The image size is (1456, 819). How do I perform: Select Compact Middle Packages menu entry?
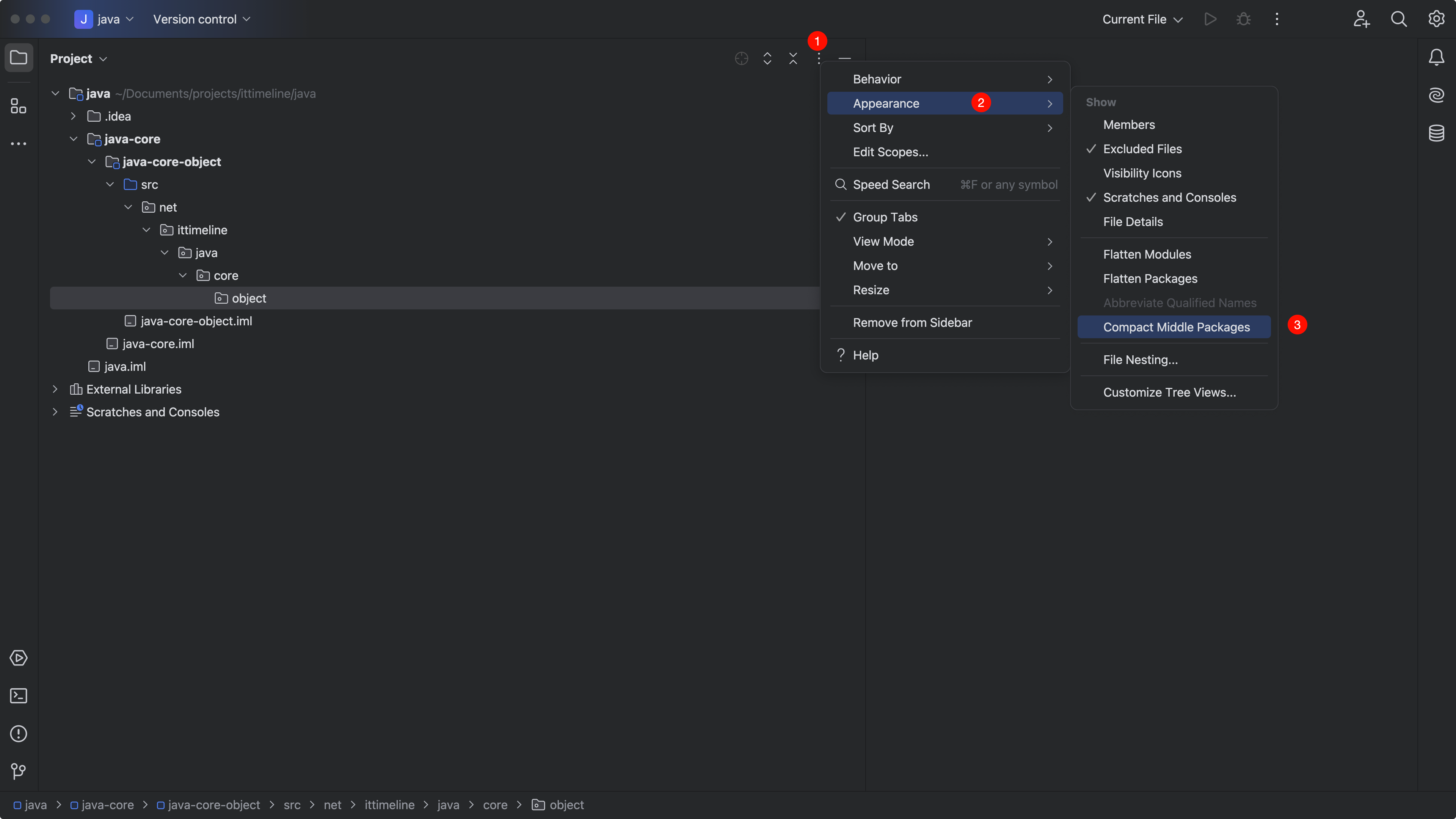pyautogui.click(x=1176, y=327)
